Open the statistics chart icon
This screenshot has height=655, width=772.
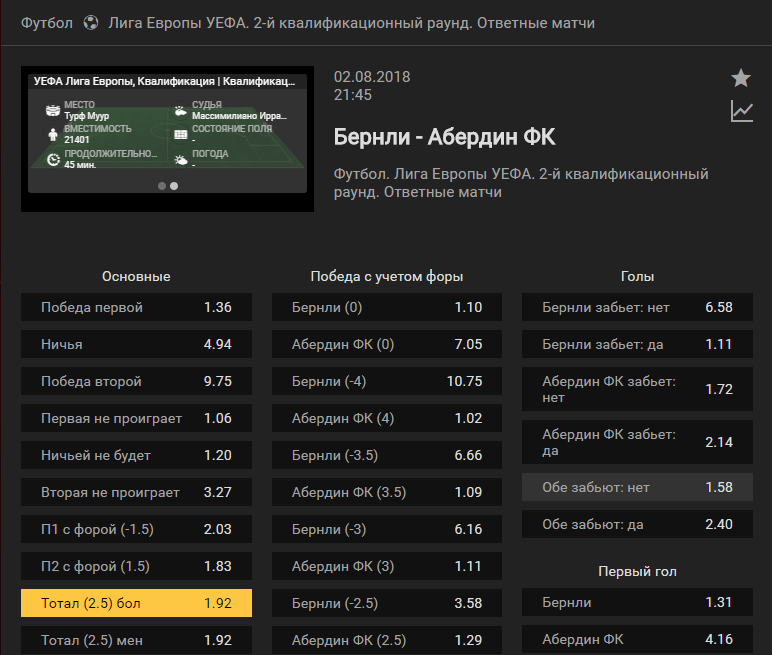[741, 111]
